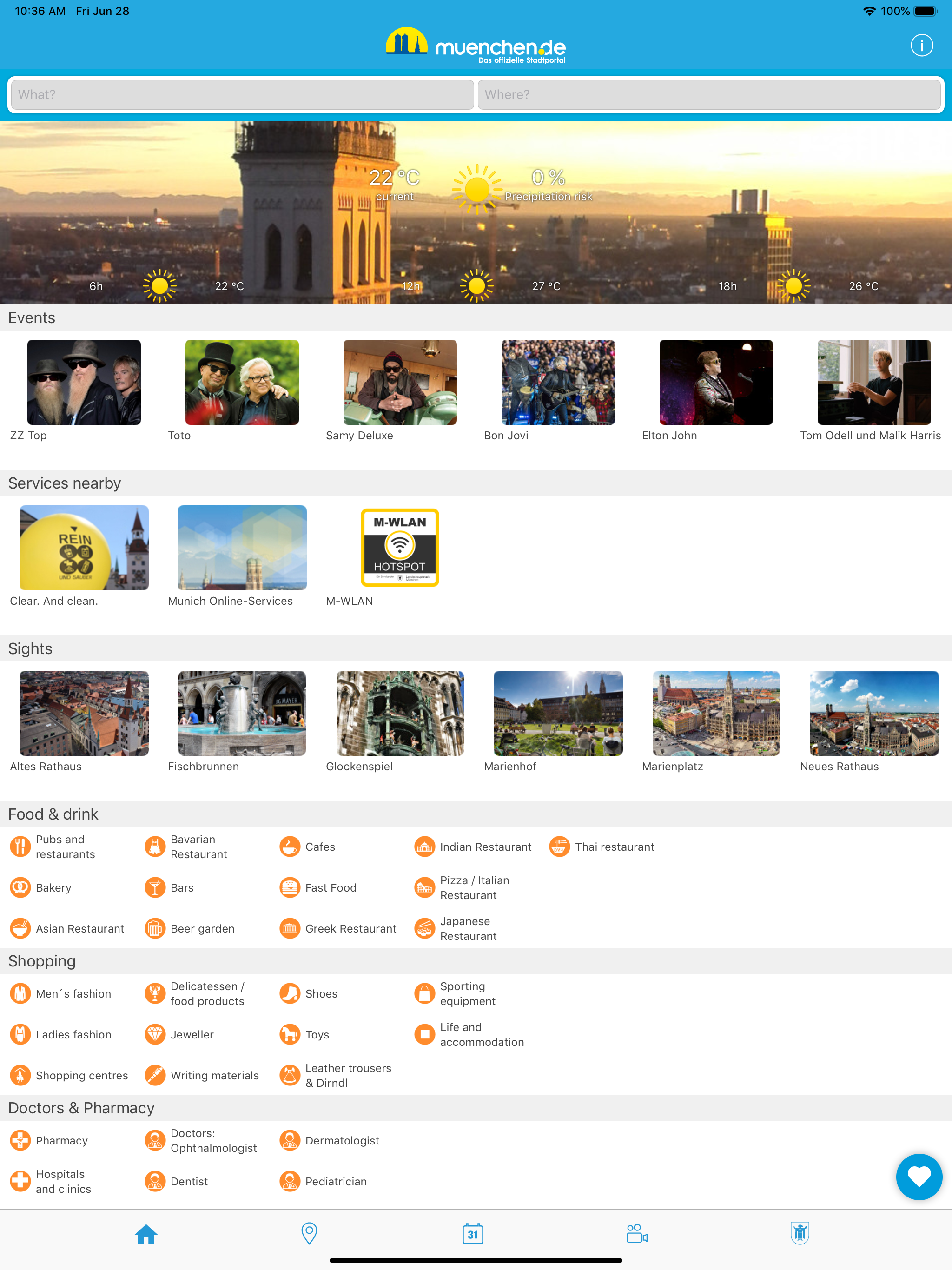Open the map pin tab
Screen dimensions: 952x1270
click(309, 1233)
